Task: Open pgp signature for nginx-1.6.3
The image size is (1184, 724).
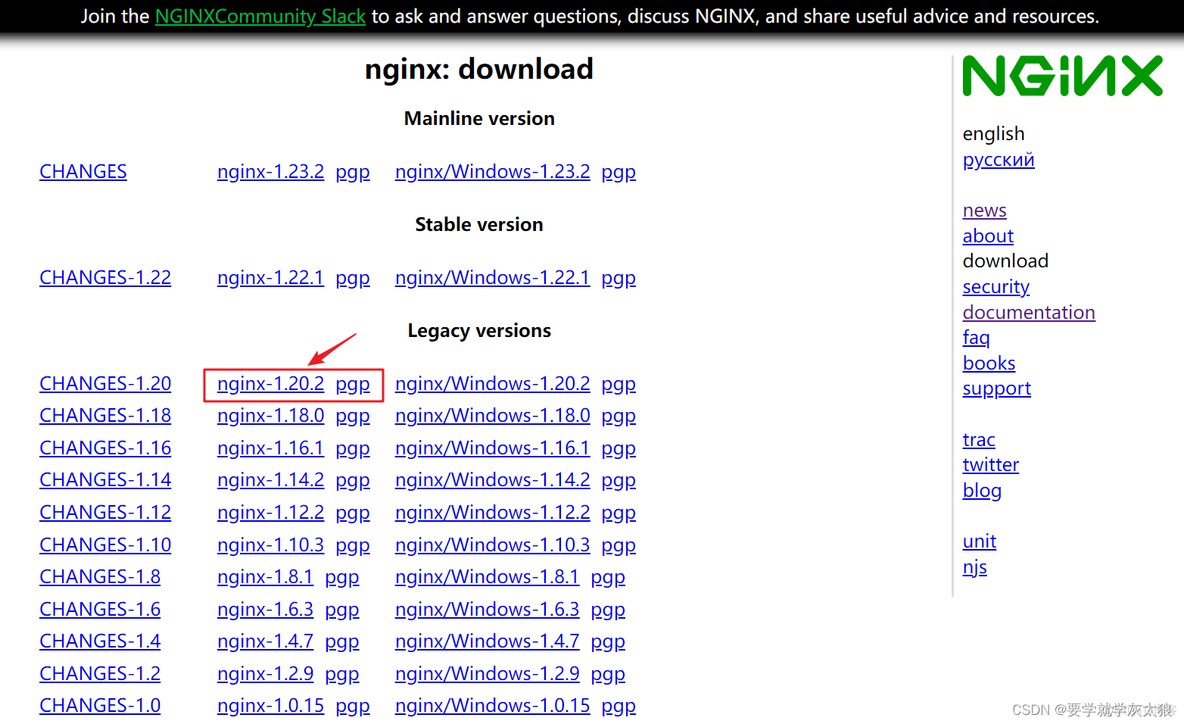Action: pos(342,609)
